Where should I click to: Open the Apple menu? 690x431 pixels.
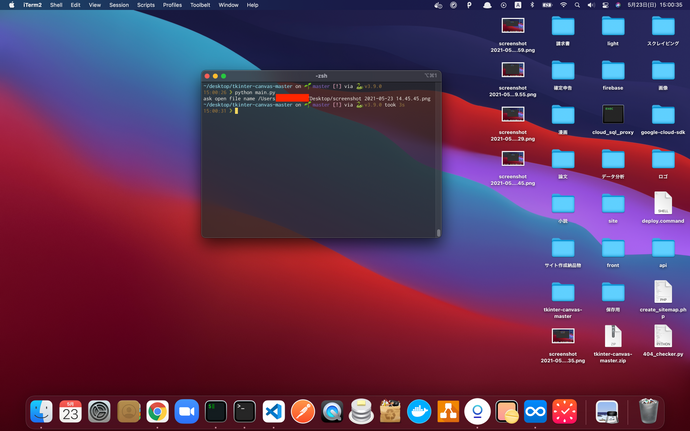coord(10,5)
